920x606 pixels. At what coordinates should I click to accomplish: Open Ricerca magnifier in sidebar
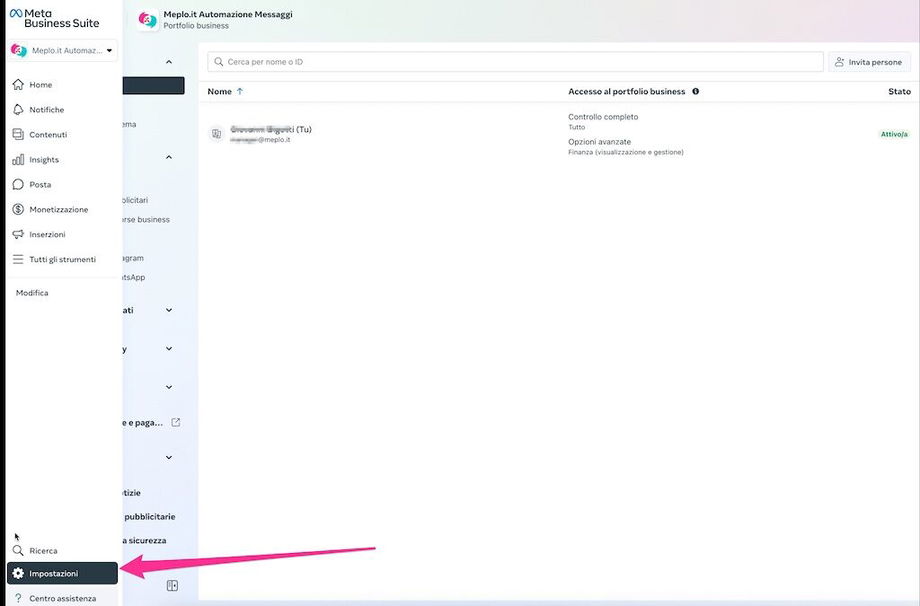(x=18, y=551)
